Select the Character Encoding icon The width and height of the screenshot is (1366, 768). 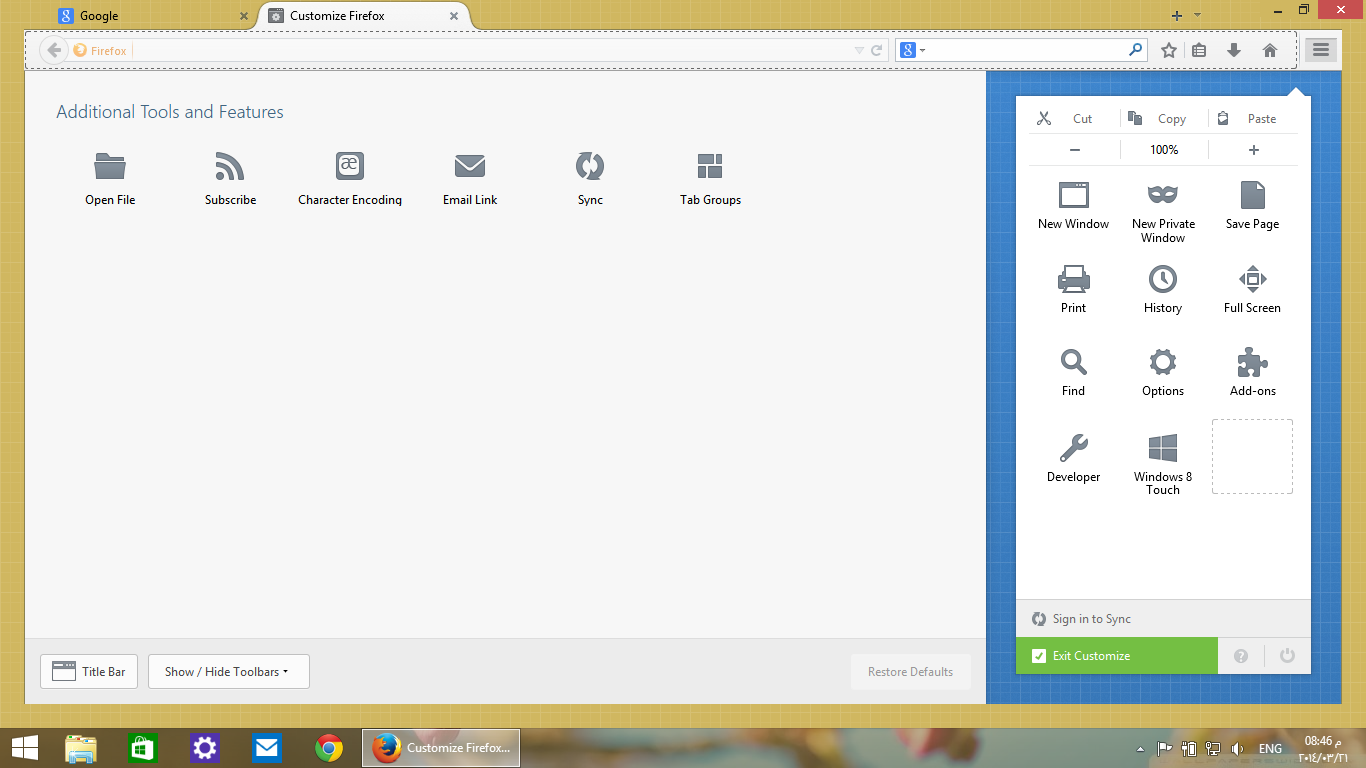tap(350, 165)
